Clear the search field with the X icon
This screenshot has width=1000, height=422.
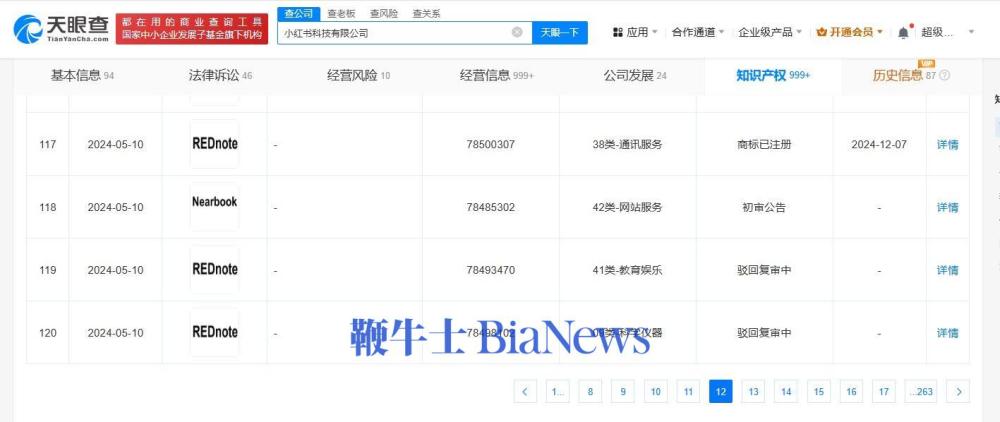[517, 33]
